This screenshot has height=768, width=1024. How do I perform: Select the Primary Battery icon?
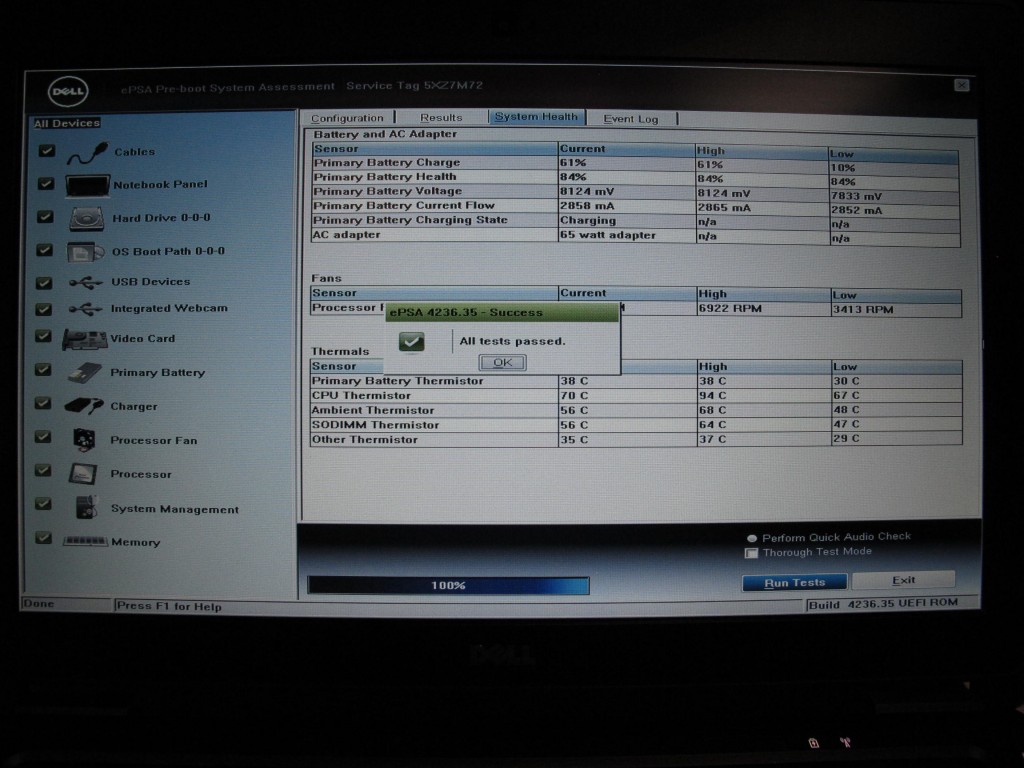[x=85, y=373]
